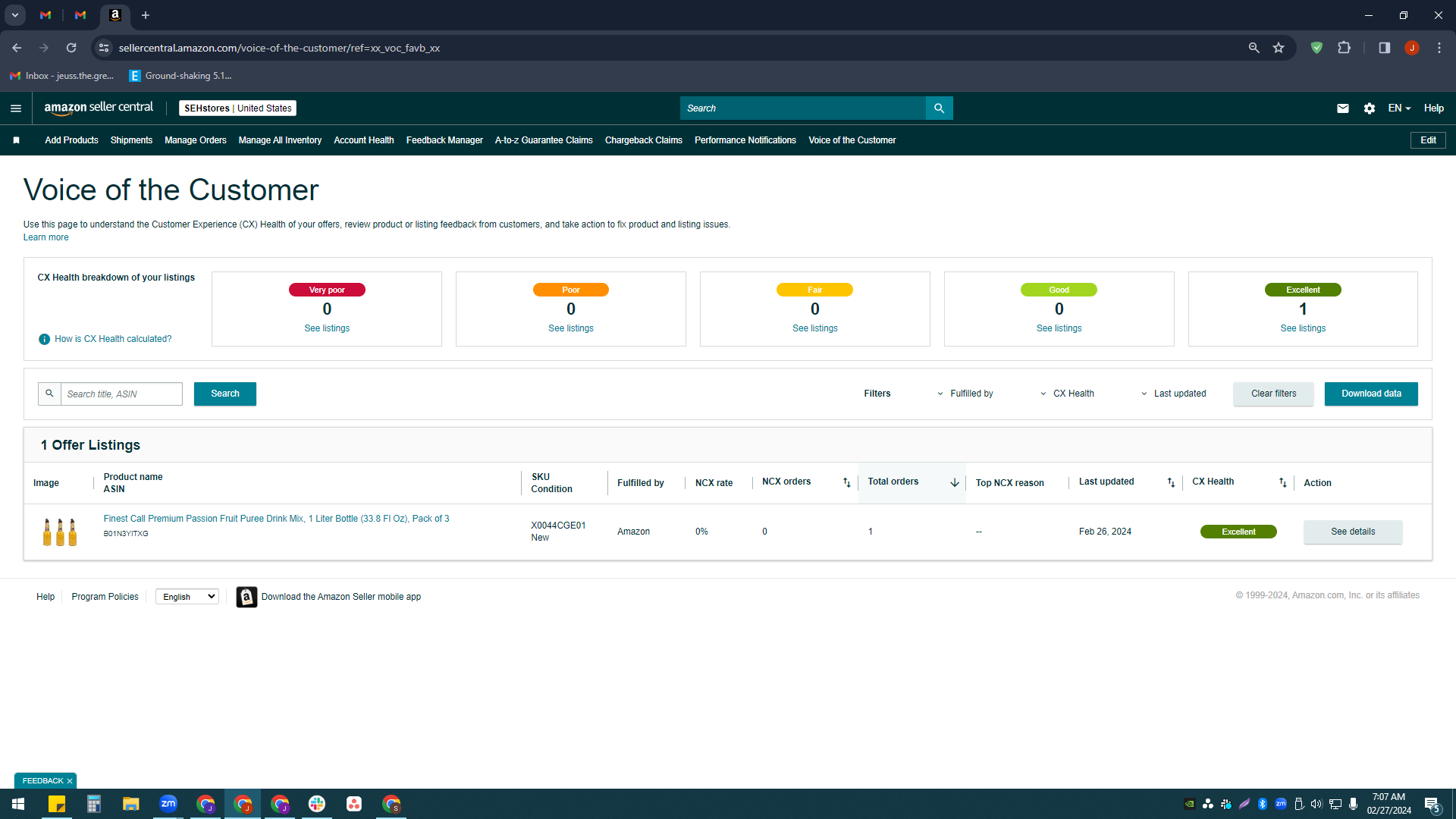Click the Download data button
Image resolution: width=1456 pixels, height=819 pixels.
point(1371,394)
